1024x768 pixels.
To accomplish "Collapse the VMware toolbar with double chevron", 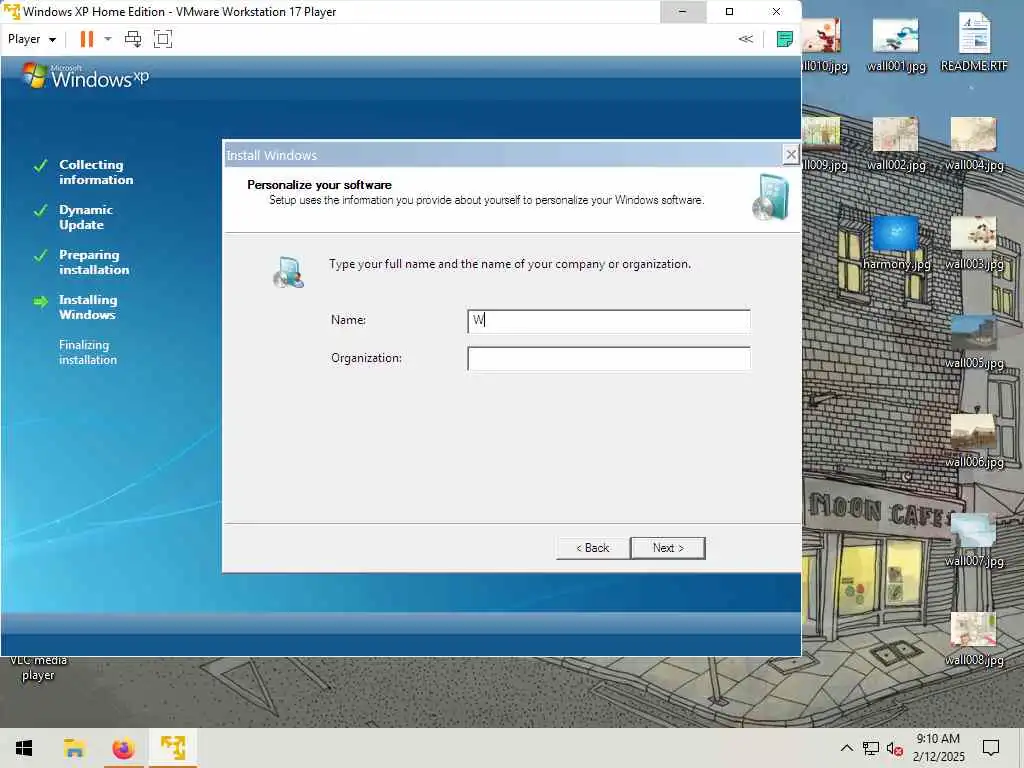I will click(x=745, y=39).
